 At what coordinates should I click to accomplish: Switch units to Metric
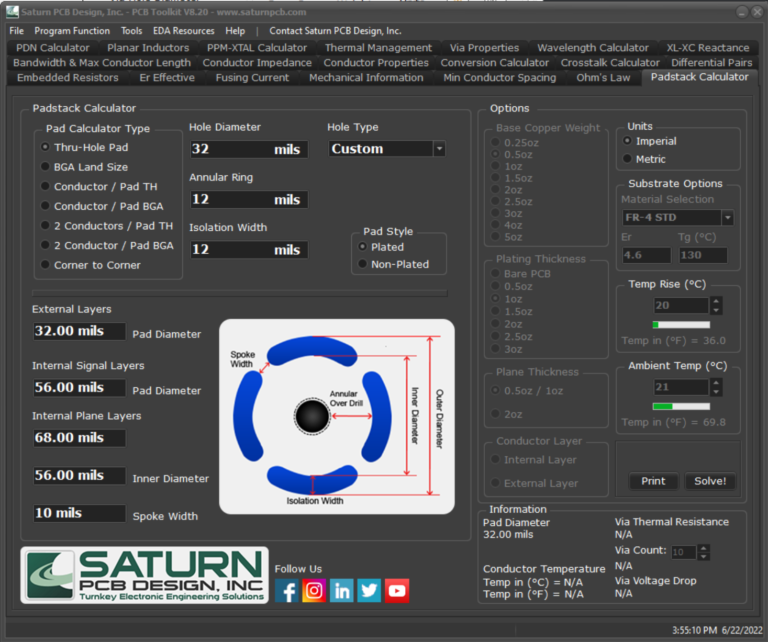coord(627,159)
